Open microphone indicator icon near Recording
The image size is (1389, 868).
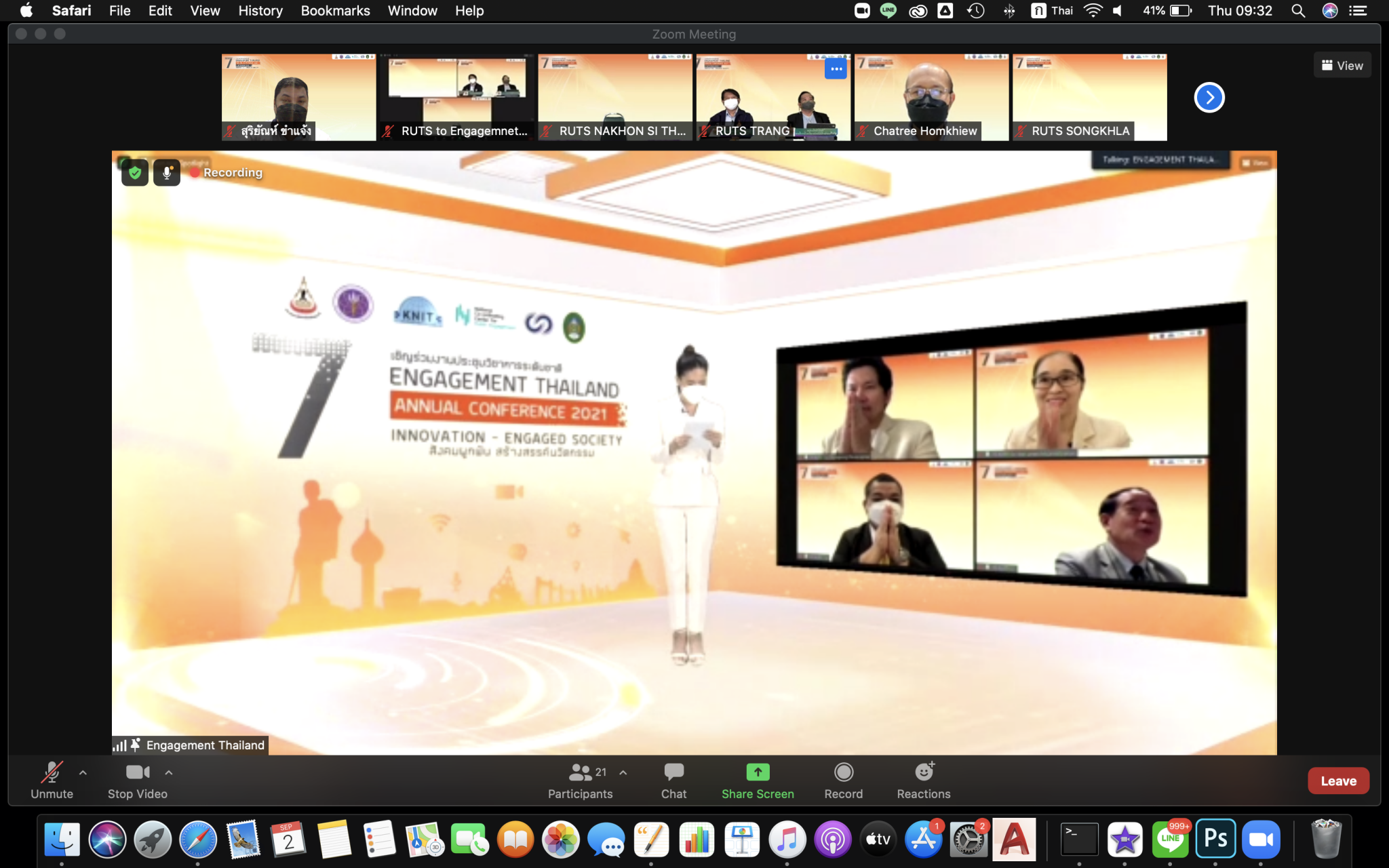(167, 173)
